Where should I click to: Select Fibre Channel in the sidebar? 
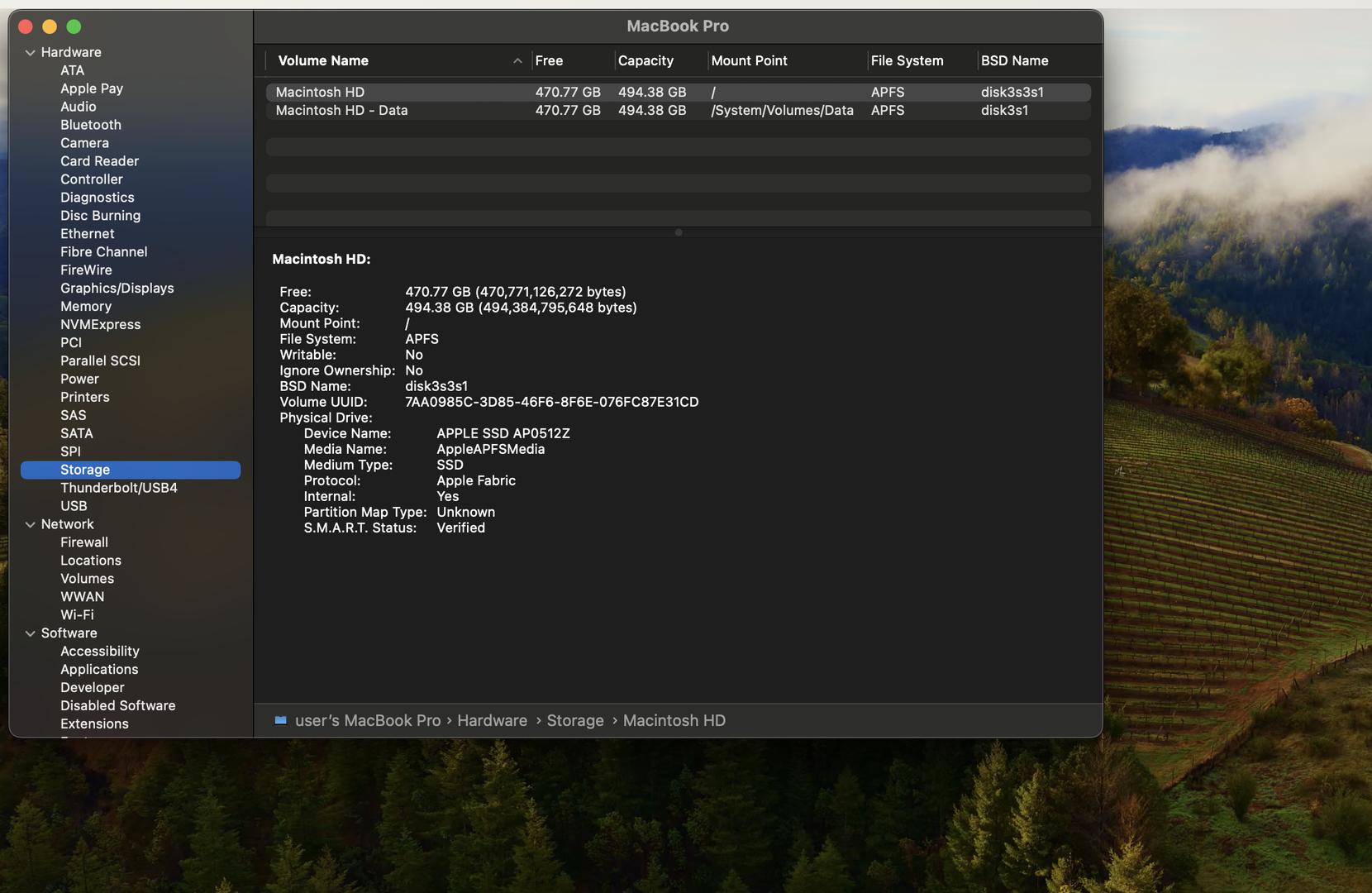pos(104,252)
